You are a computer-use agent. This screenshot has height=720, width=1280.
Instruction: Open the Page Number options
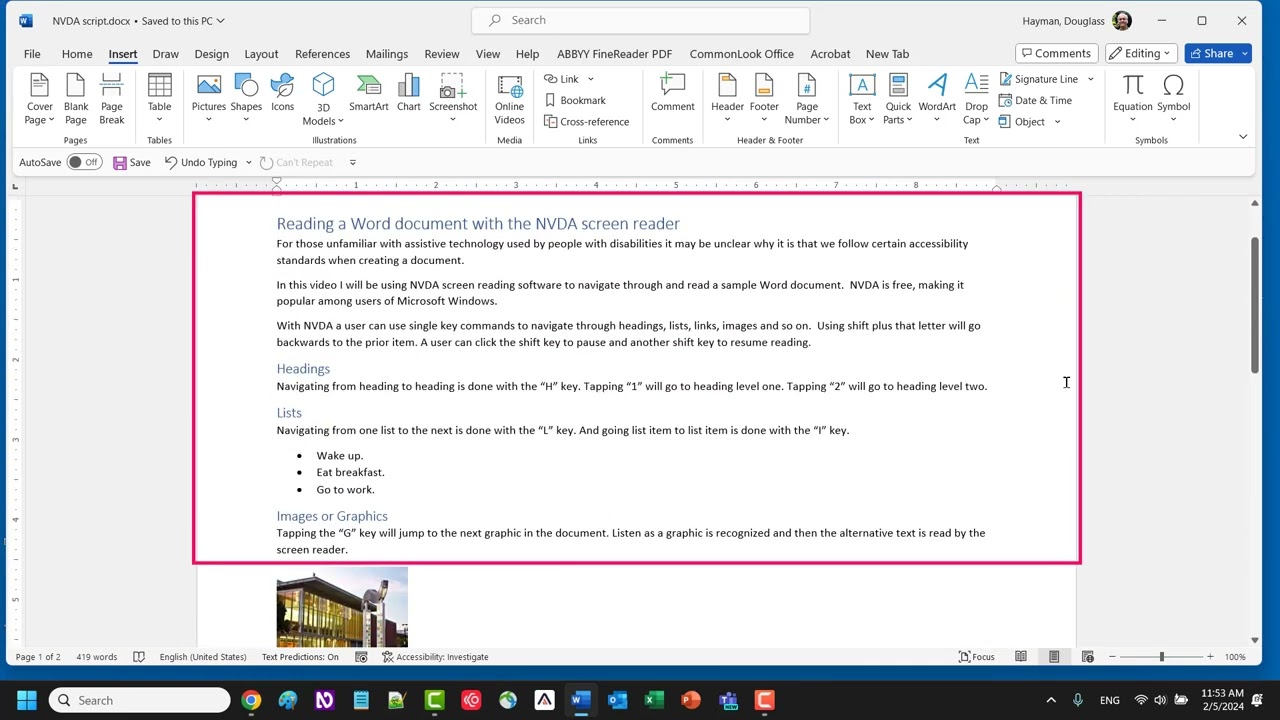pos(807,99)
